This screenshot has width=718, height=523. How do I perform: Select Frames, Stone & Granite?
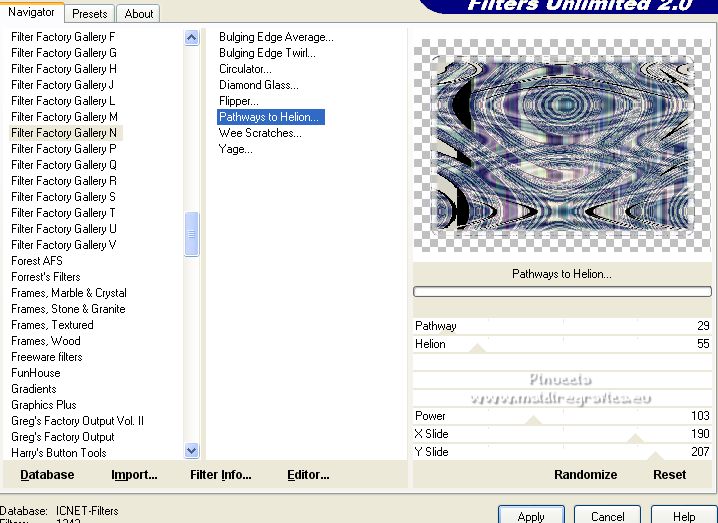tap(68, 309)
